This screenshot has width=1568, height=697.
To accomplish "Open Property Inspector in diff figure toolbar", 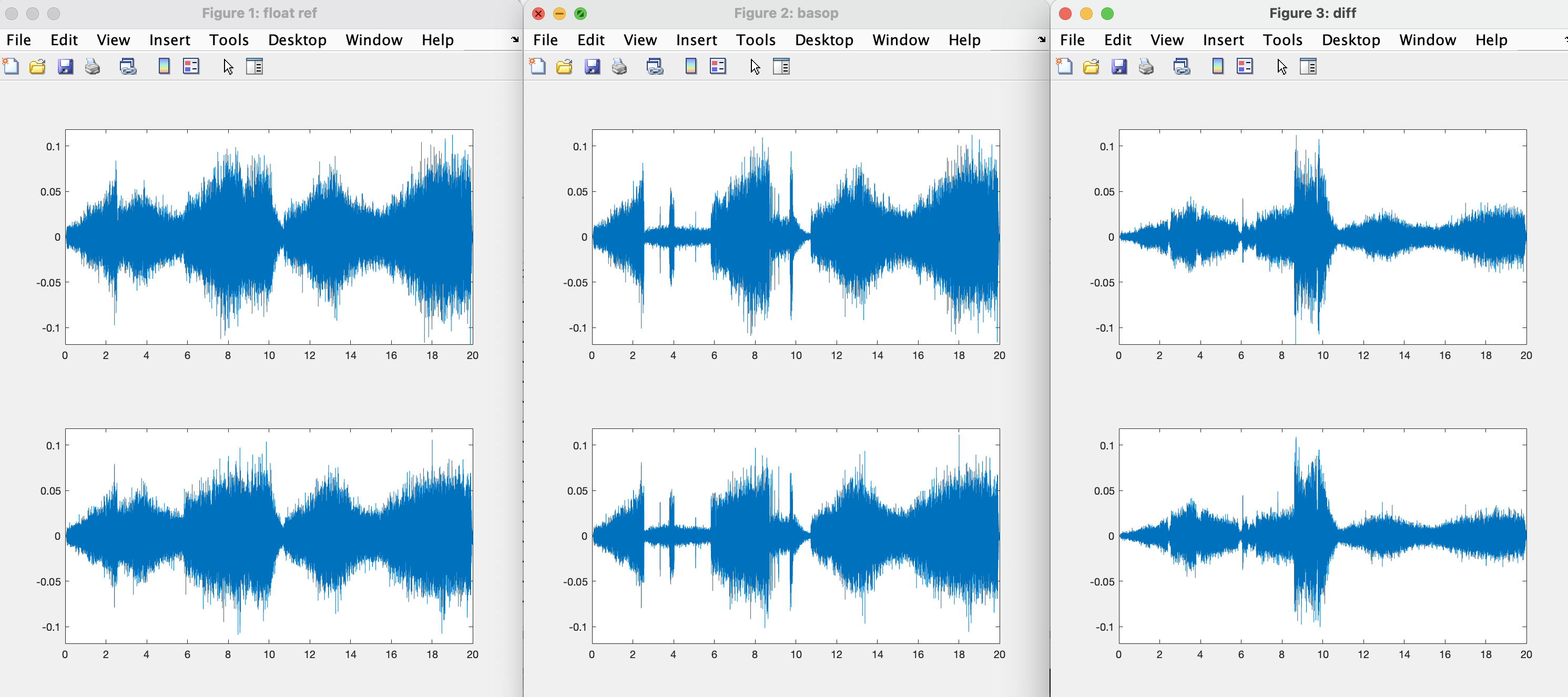I will pos(1308,66).
